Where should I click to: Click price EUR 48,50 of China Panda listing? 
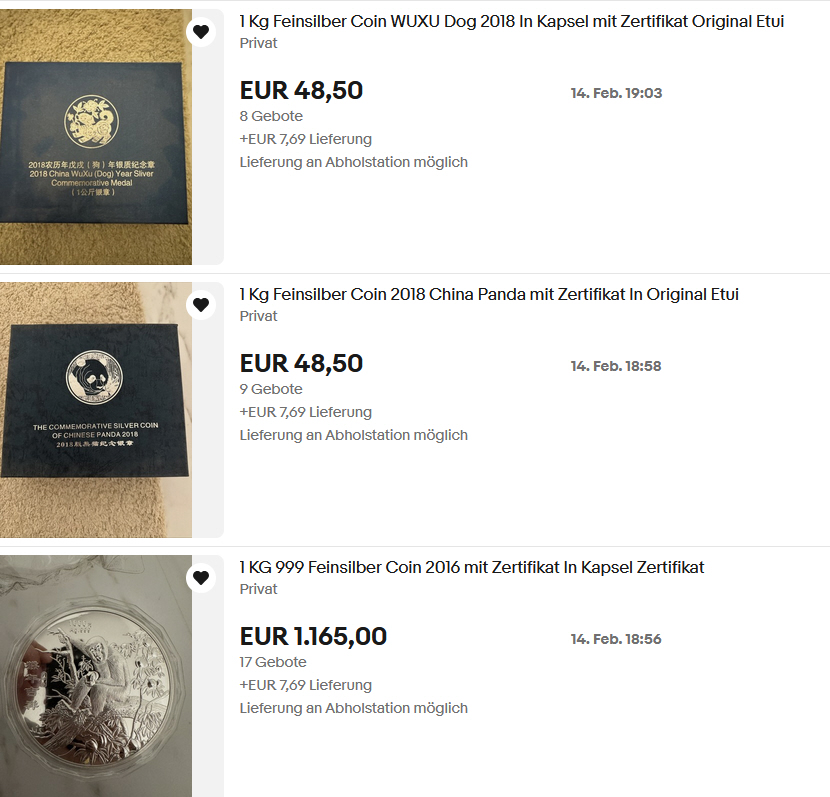[x=301, y=364]
